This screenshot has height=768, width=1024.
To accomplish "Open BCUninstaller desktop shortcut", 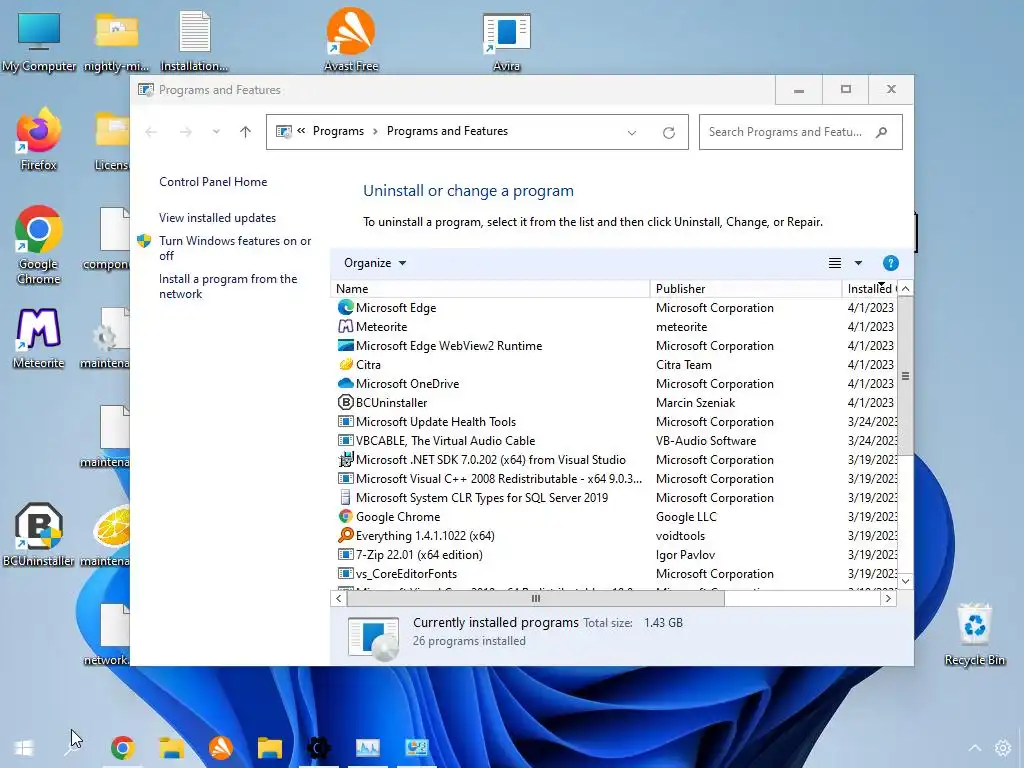I will [x=39, y=535].
